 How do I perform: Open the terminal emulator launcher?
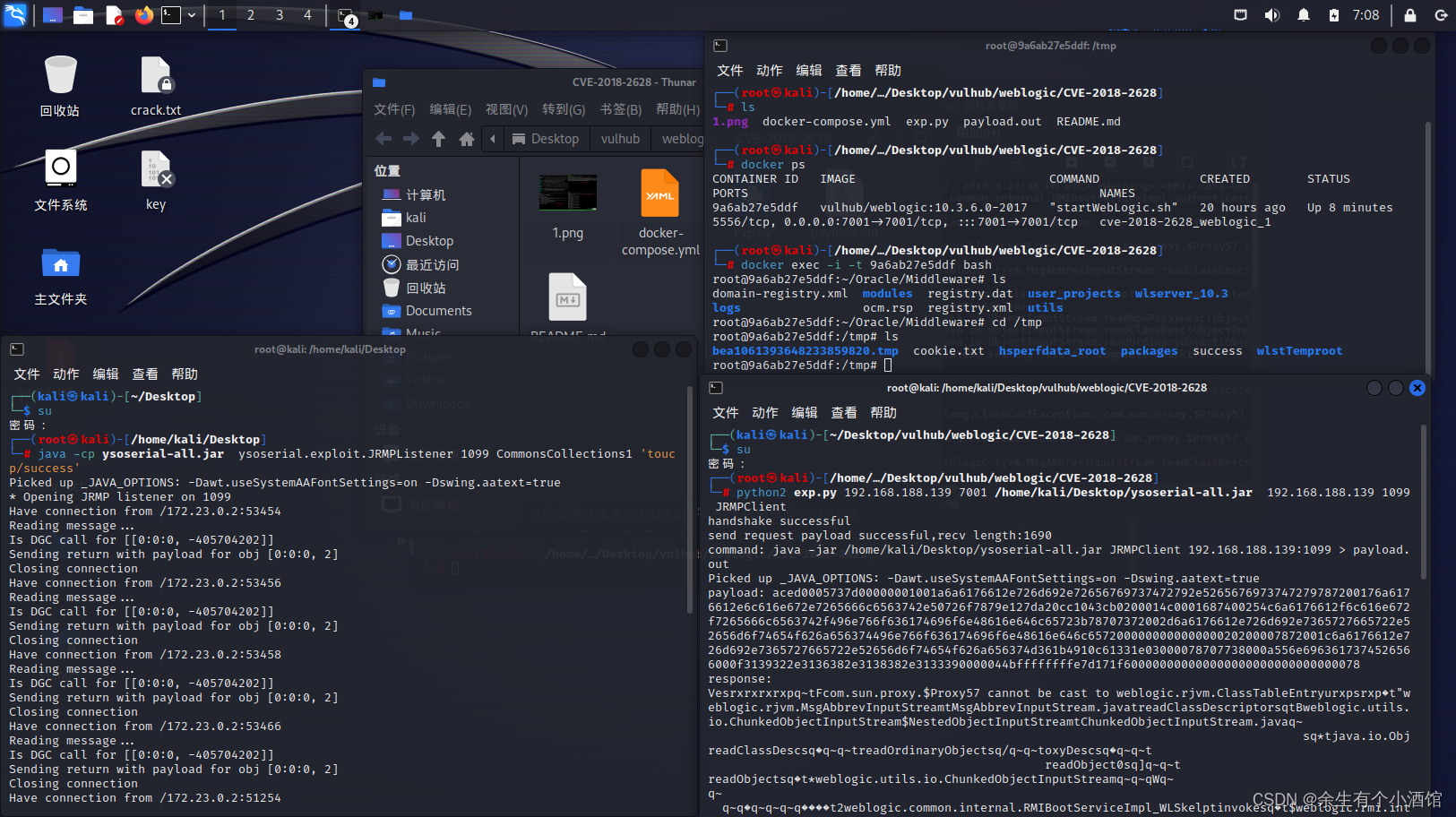pyautogui.click(x=171, y=15)
